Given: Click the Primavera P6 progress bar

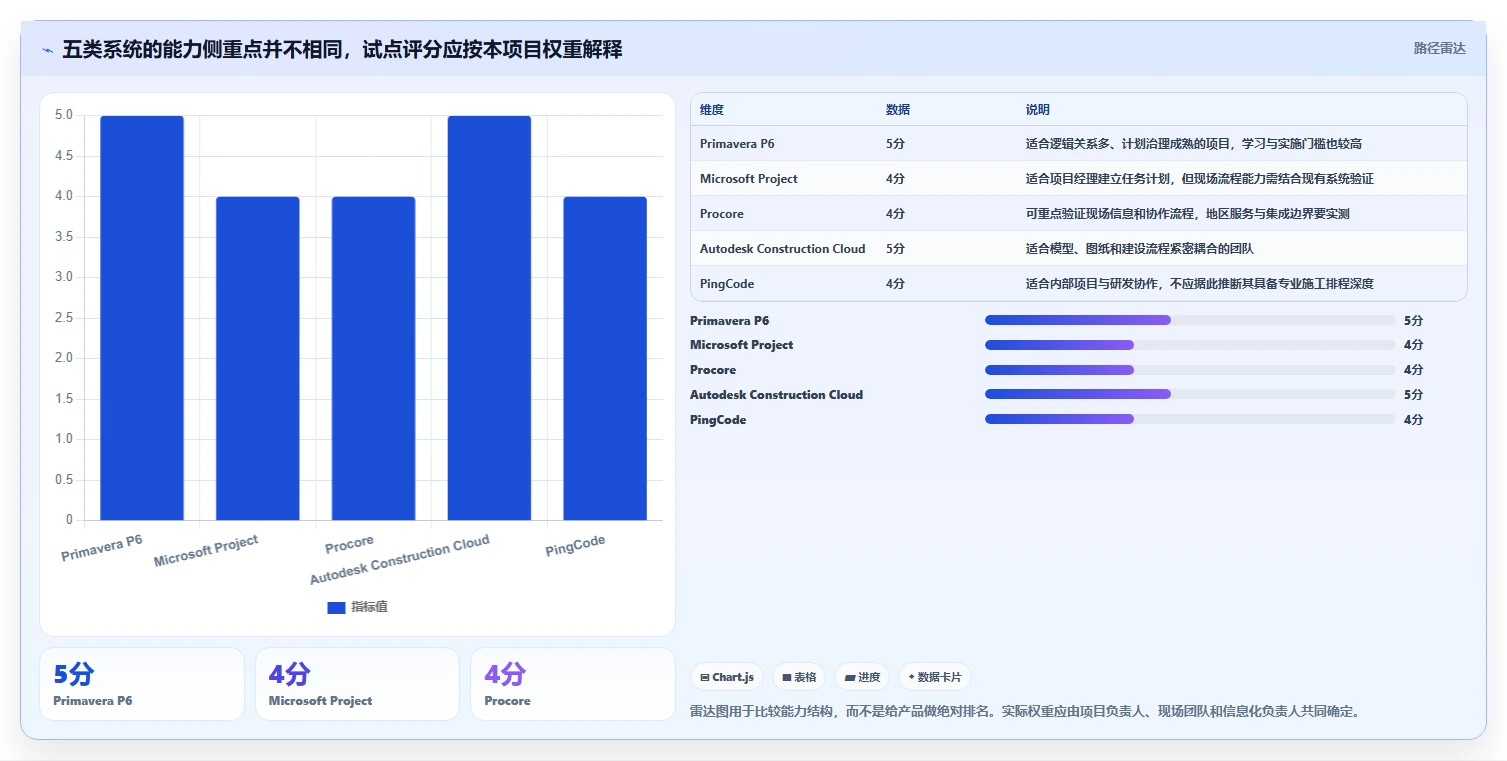Looking at the screenshot, I should [x=1190, y=320].
